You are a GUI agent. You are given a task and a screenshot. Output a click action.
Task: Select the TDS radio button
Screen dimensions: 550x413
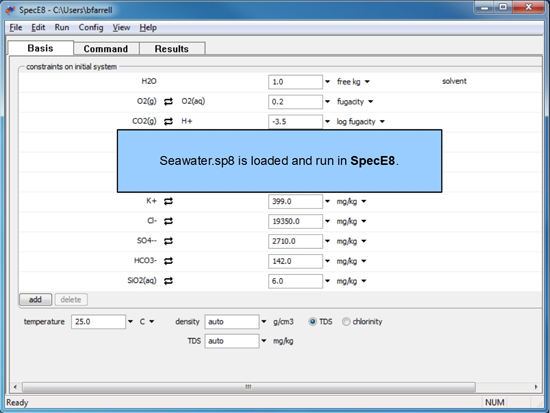point(312,321)
